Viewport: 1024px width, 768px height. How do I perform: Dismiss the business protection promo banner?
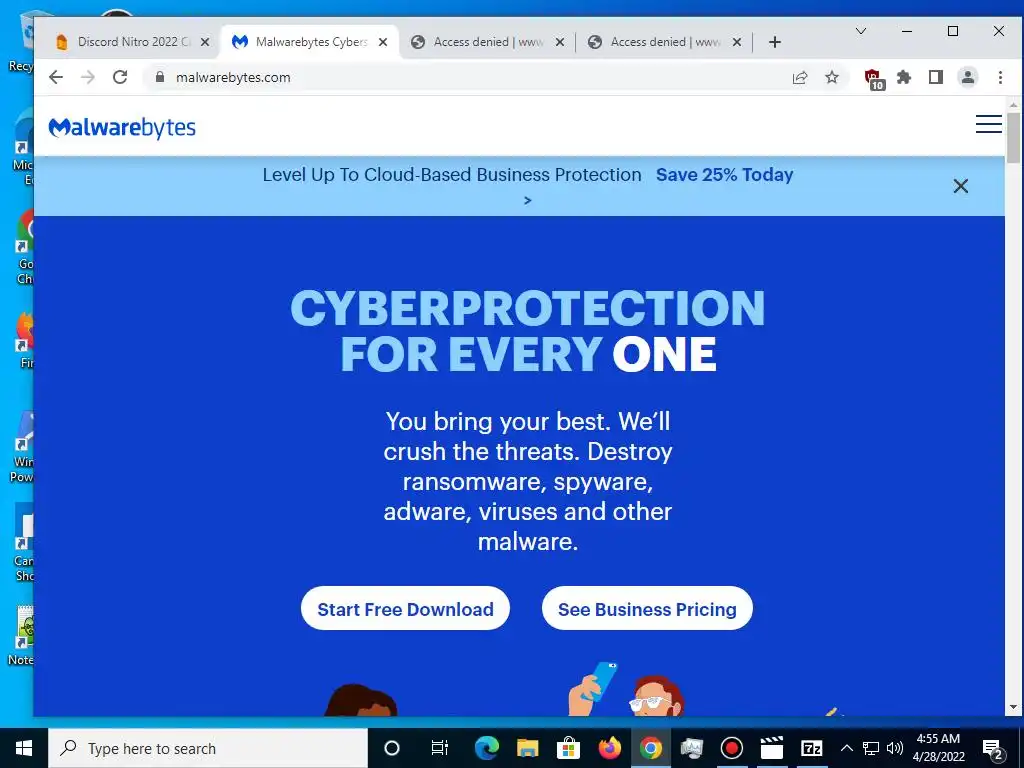pos(961,186)
